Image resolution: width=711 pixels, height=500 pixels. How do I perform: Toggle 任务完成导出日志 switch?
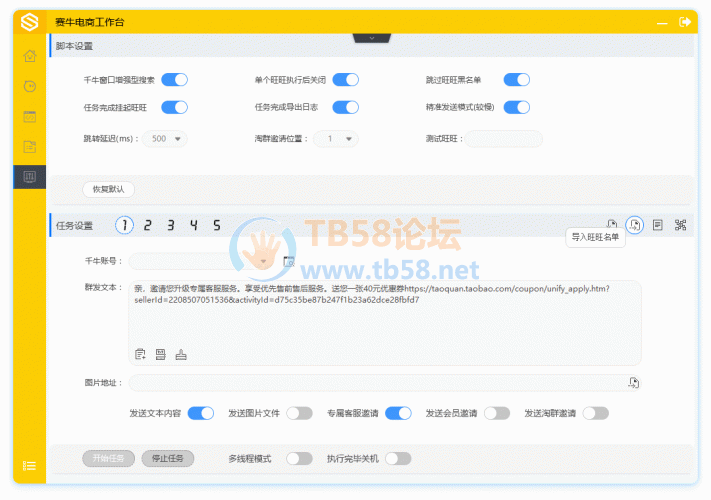click(x=346, y=107)
